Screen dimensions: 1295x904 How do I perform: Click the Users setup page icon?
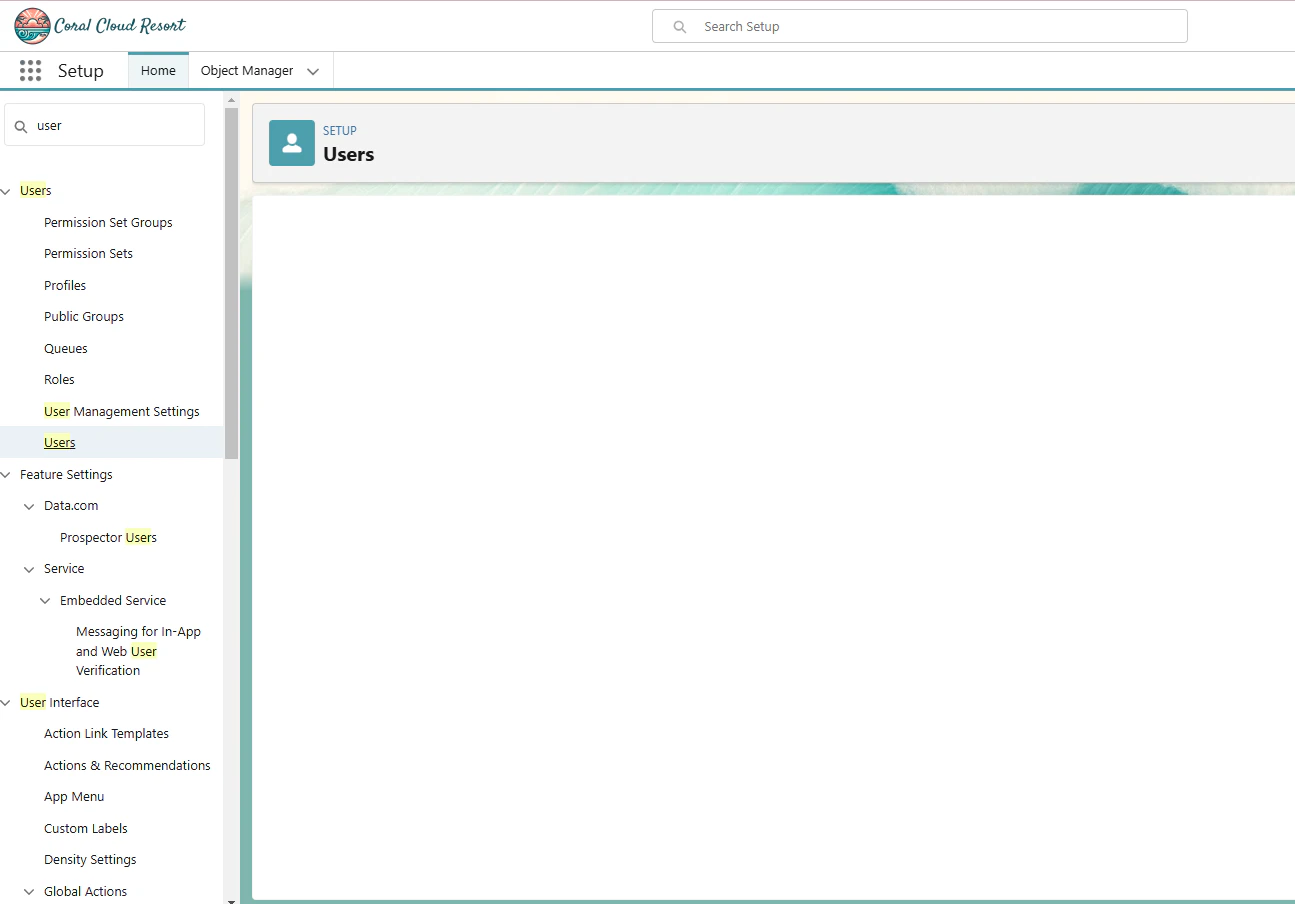point(292,143)
